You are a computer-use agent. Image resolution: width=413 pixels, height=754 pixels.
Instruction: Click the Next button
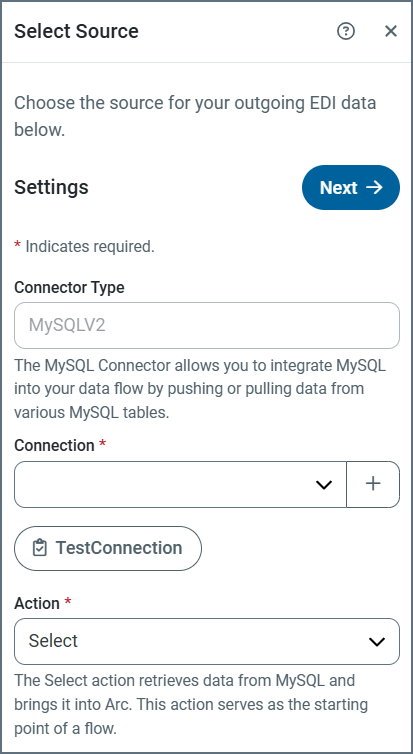(351, 188)
